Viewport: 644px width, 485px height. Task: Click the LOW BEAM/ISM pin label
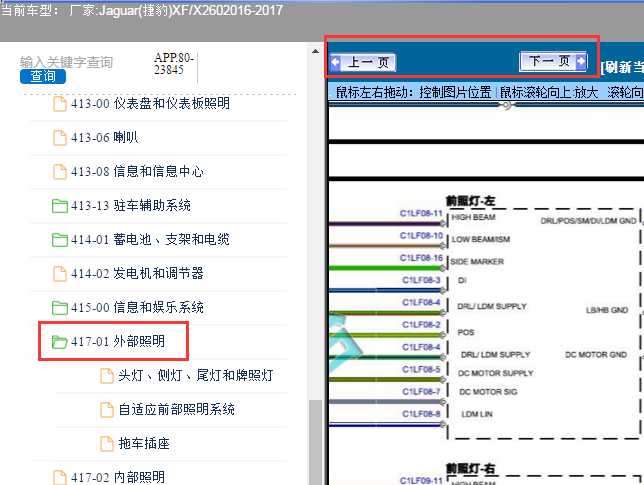481,239
